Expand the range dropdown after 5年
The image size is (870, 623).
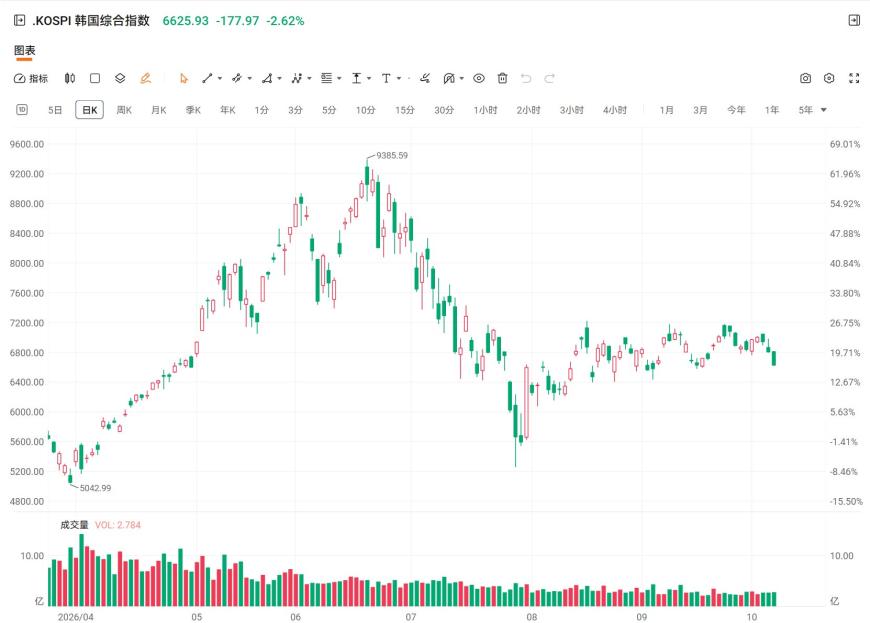pos(824,110)
